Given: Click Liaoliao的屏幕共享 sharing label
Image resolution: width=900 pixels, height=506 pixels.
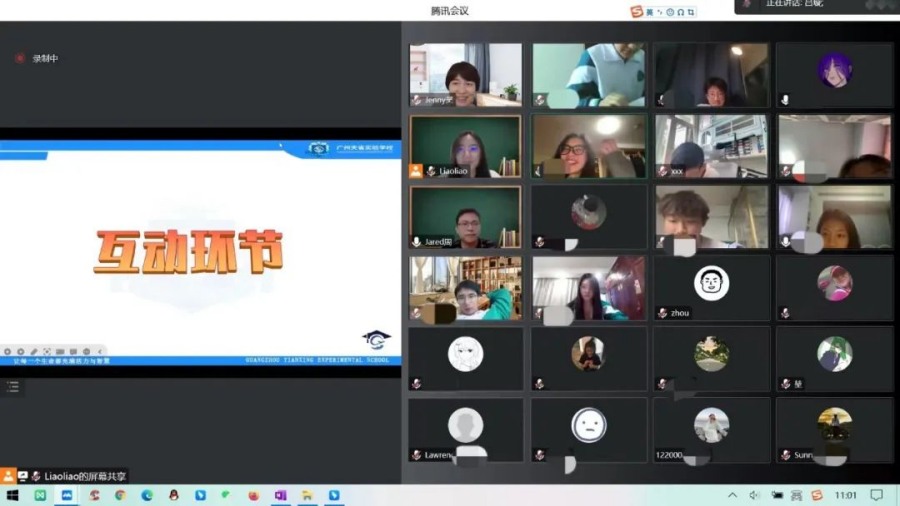Looking at the screenshot, I should coord(85,476).
